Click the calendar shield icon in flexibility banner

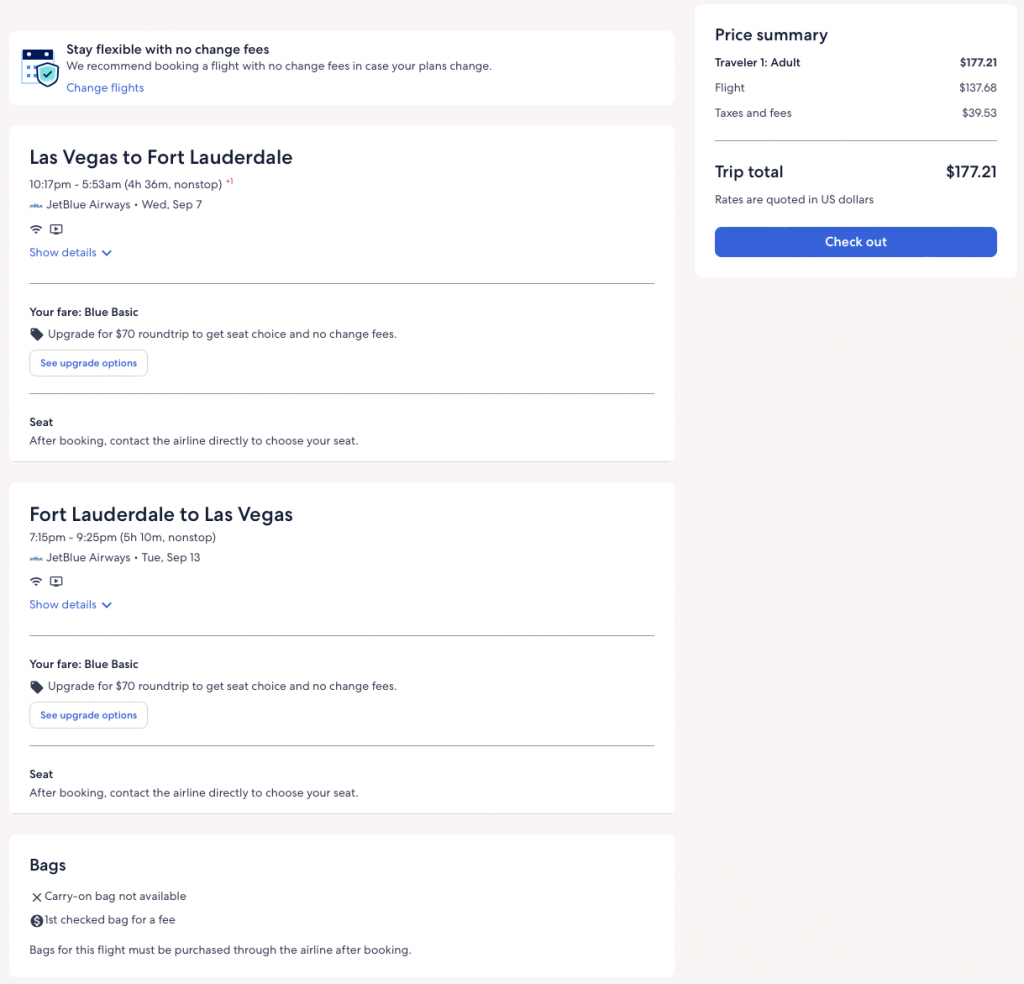(x=40, y=67)
